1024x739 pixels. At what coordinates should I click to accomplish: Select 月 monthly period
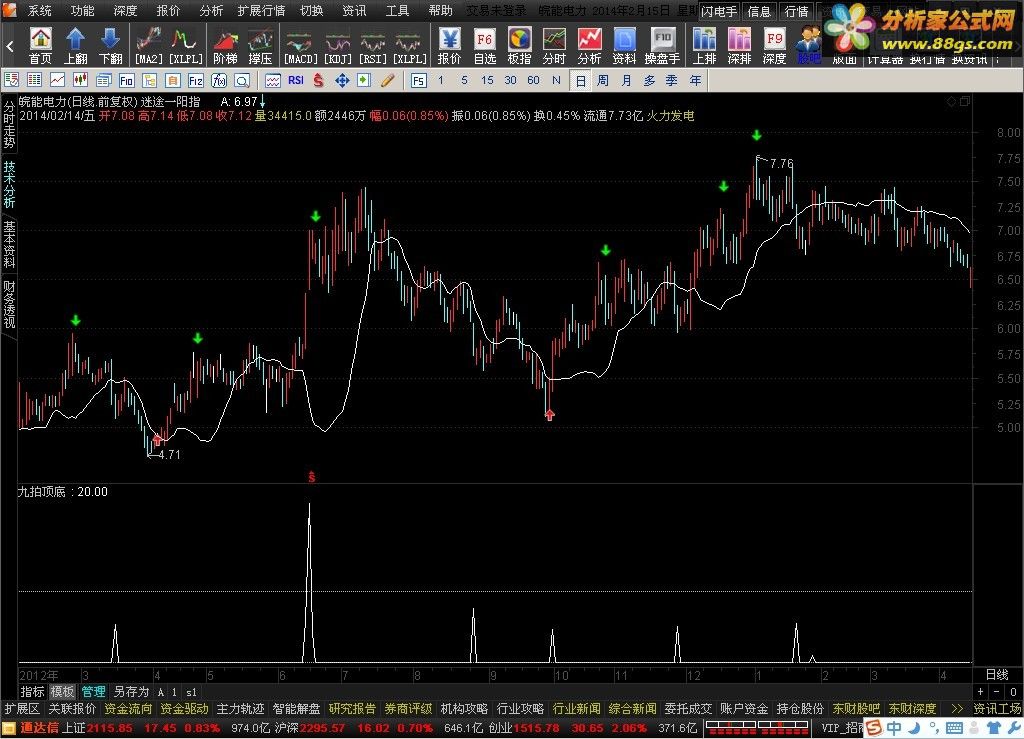pyautogui.click(x=626, y=80)
